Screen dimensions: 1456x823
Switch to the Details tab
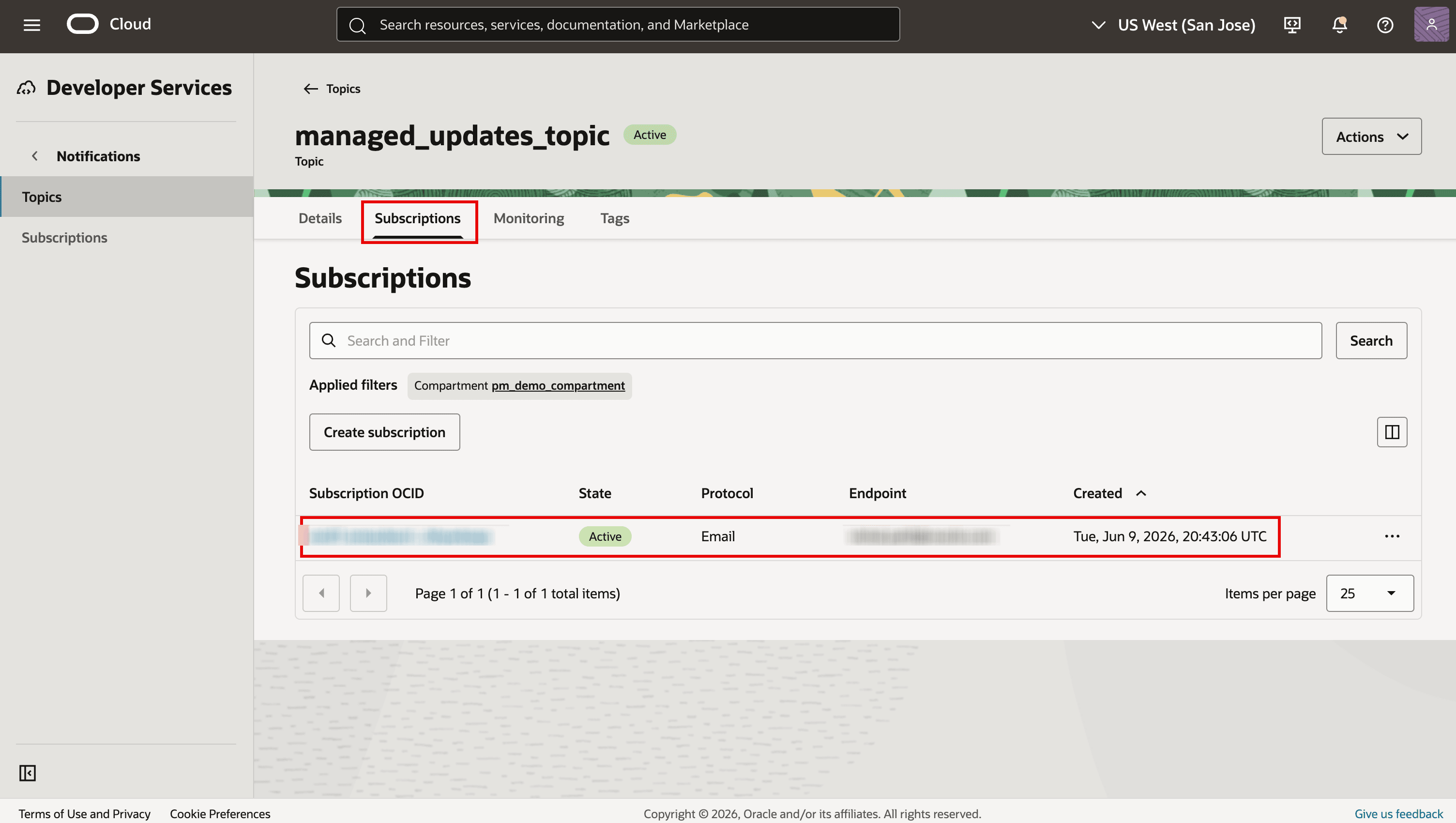(320, 218)
